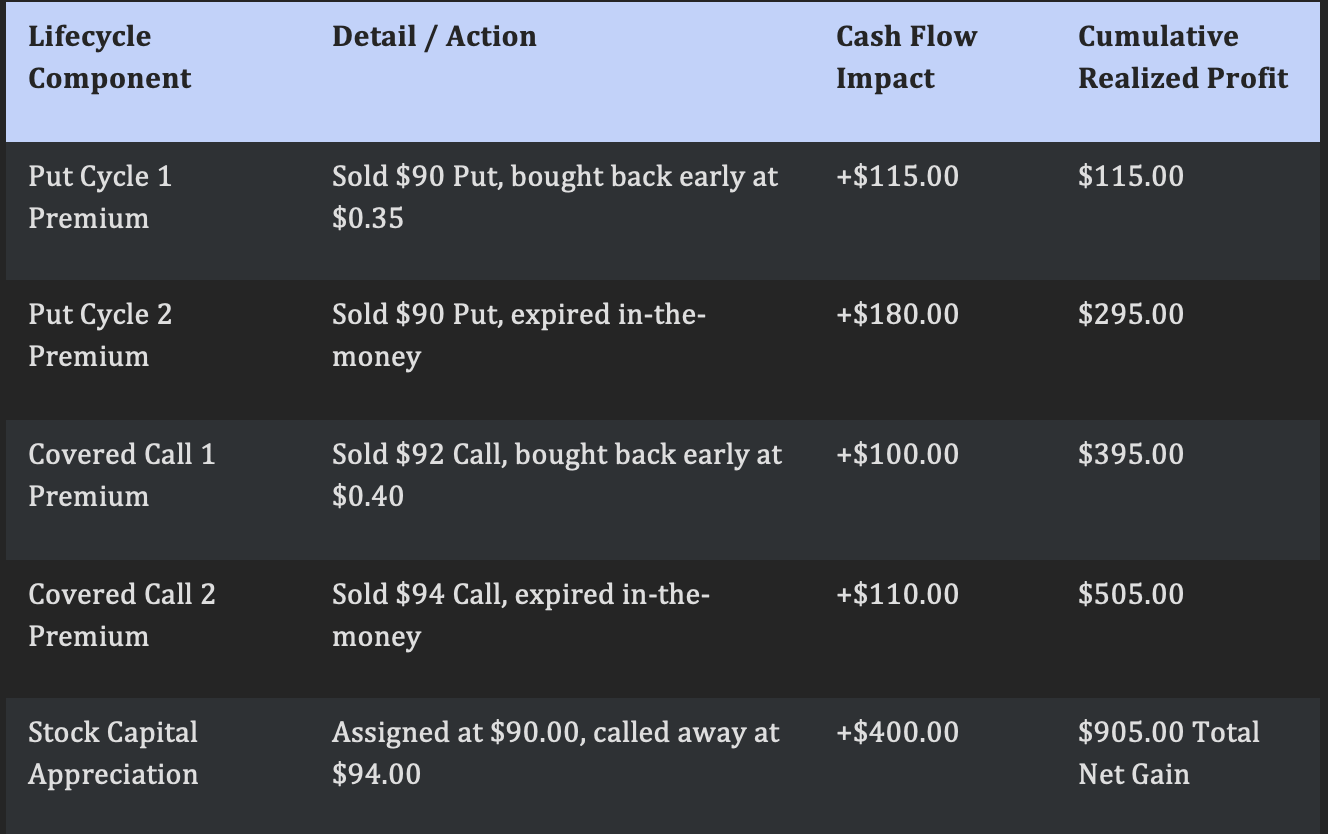Click the +$180.00 cash flow value
This screenshot has width=1328, height=834.
pyautogui.click(x=897, y=315)
